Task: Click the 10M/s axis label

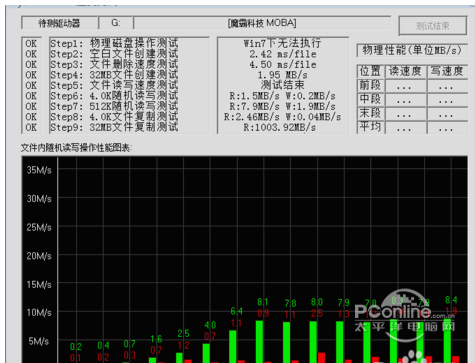Action: point(39,313)
